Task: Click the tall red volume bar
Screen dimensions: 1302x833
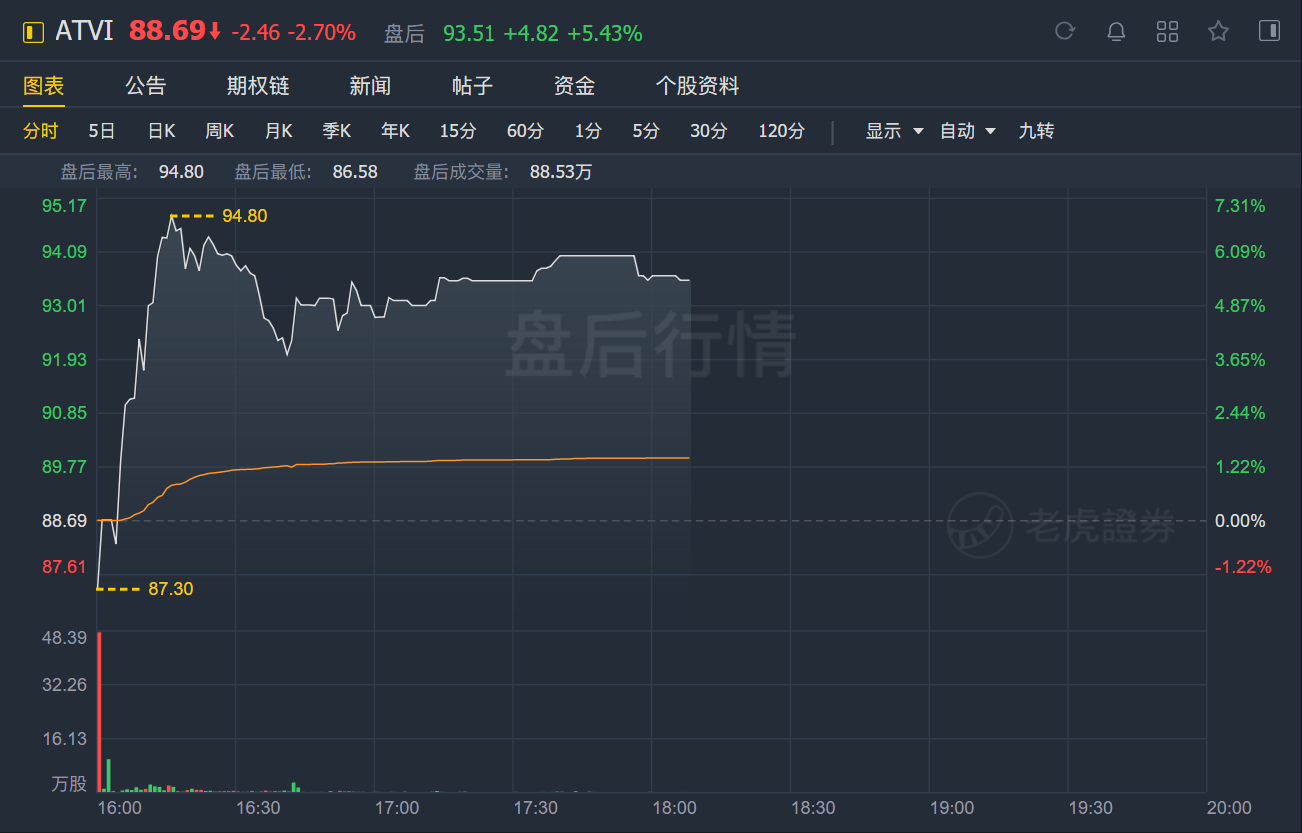Action: click(99, 711)
